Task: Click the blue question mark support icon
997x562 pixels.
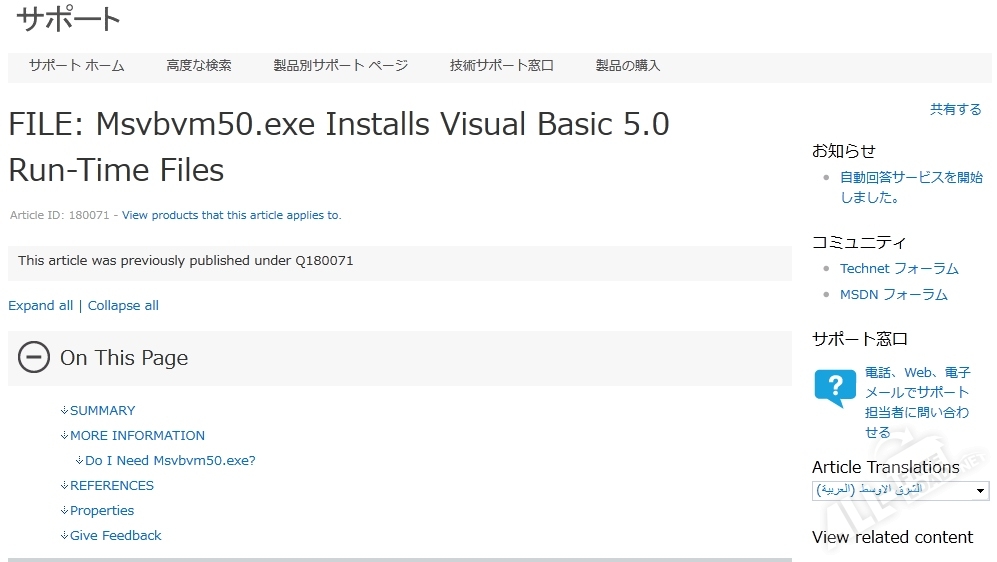Action: (834, 386)
